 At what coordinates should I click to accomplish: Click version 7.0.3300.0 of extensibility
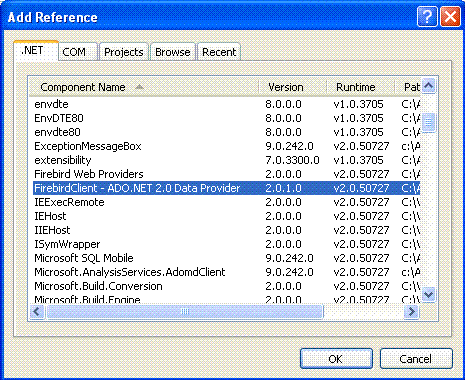pos(292,160)
